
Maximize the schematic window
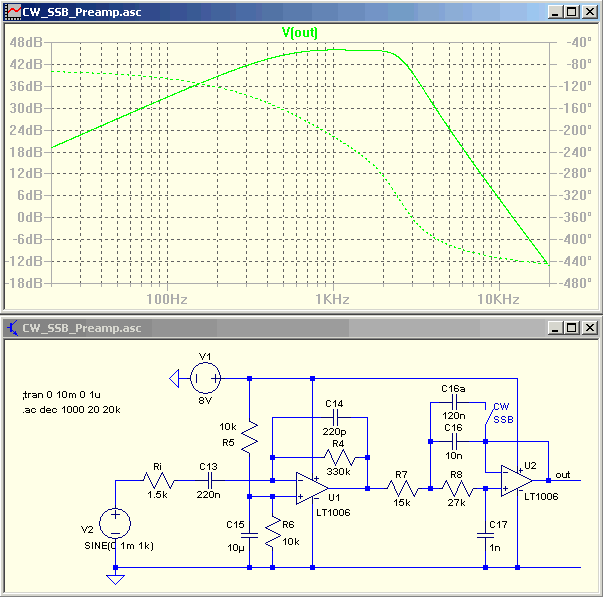pyautogui.click(x=572, y=328)
